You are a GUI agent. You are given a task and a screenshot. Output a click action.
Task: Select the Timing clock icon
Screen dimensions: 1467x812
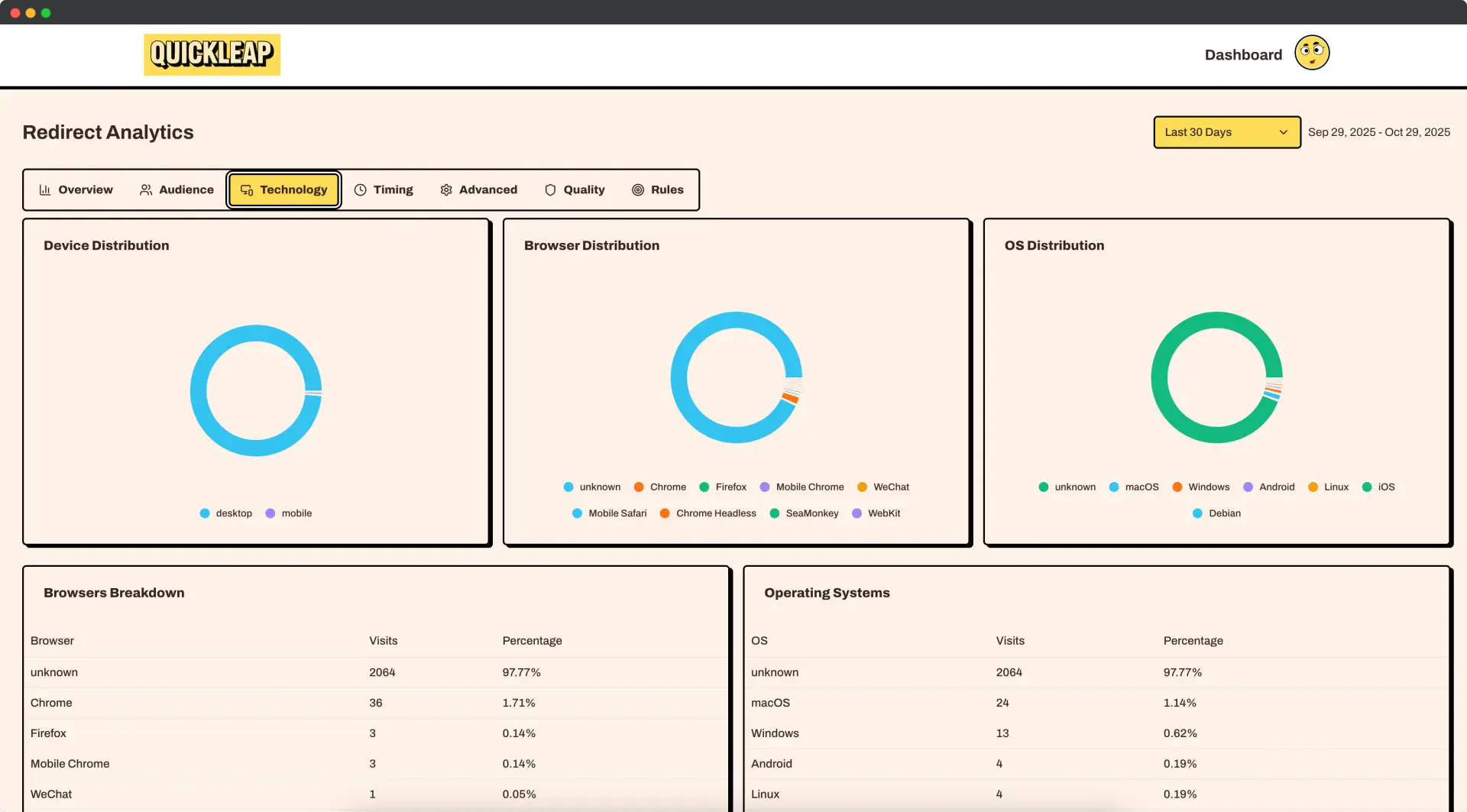(x=360, y=189)
